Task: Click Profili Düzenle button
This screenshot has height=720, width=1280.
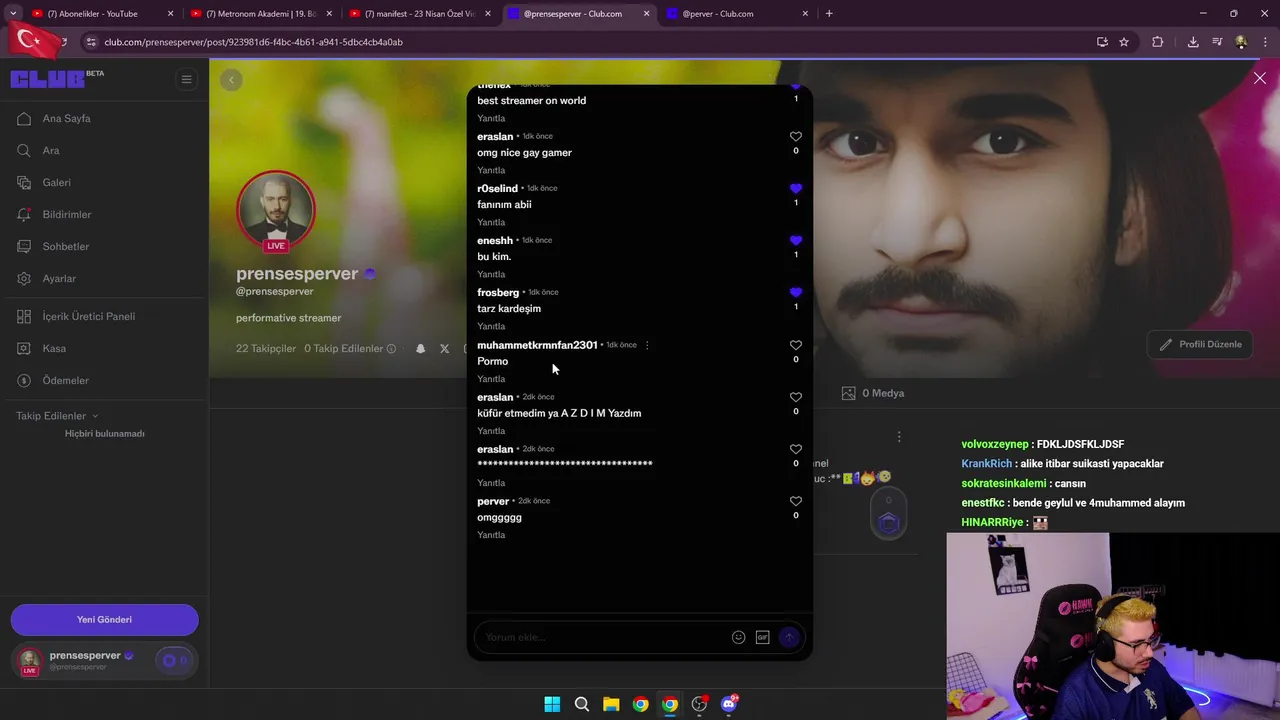Action: [1200, 344]
